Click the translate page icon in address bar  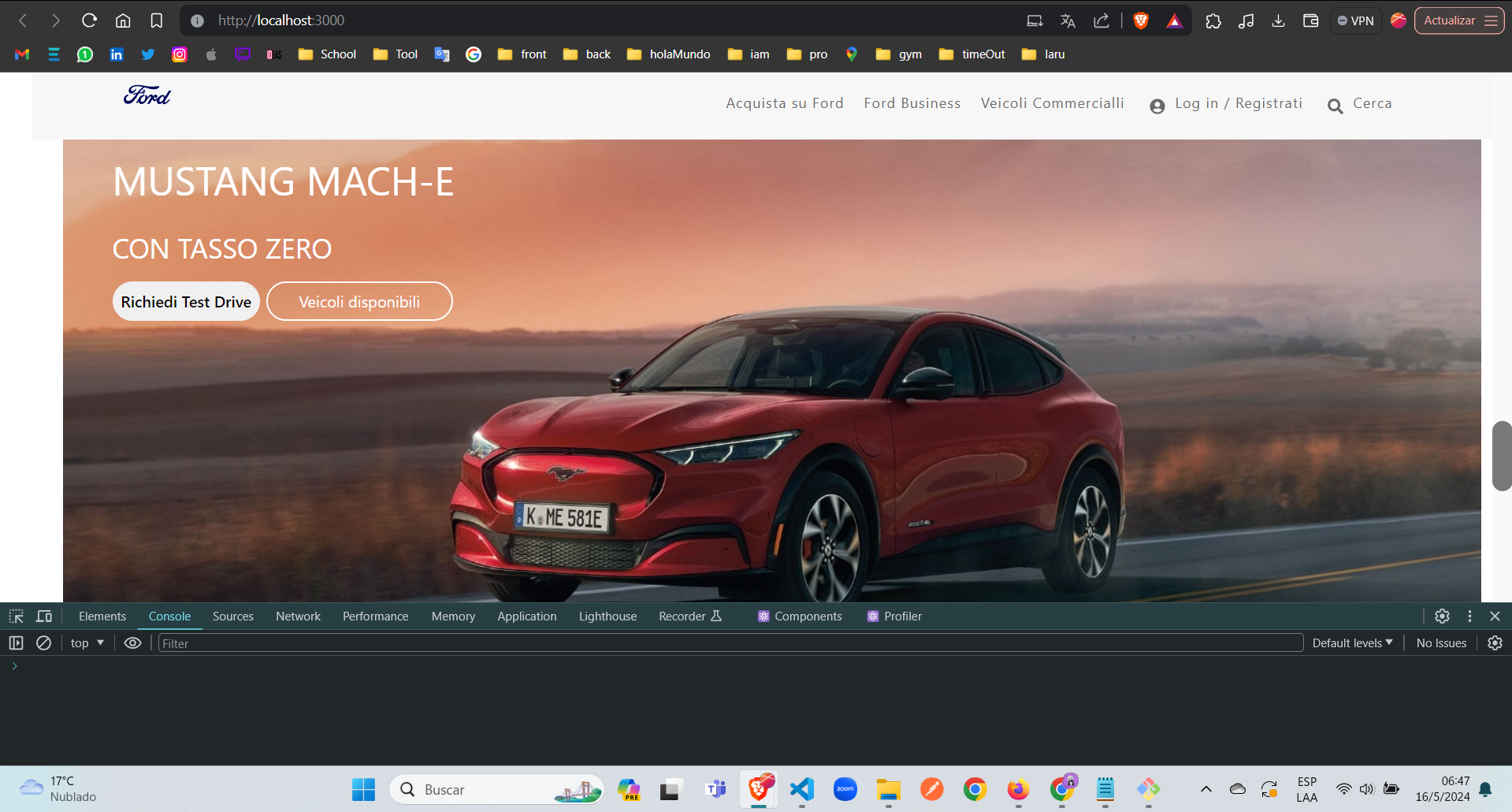pos(1068,20)
